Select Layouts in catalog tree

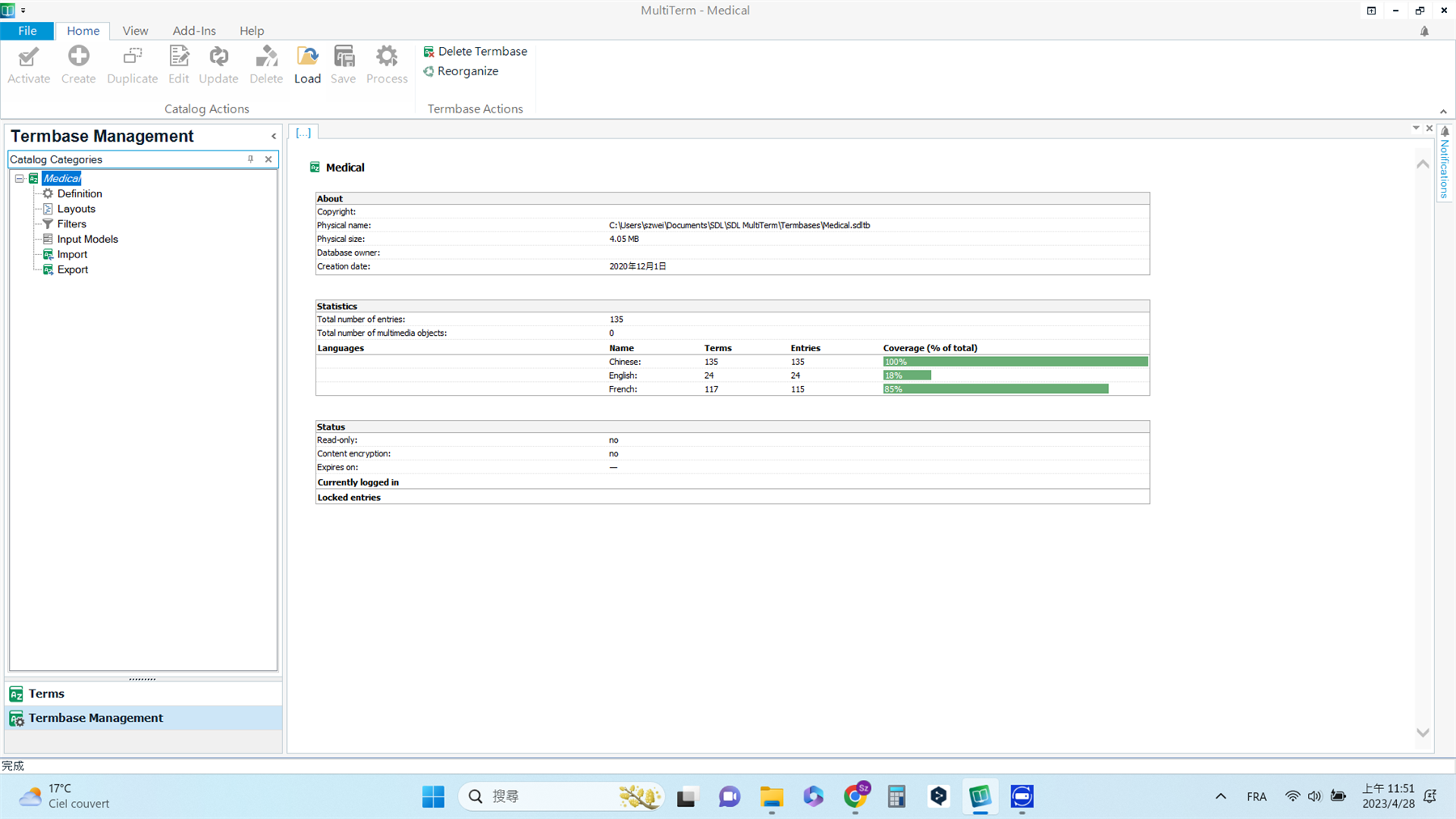76,209
